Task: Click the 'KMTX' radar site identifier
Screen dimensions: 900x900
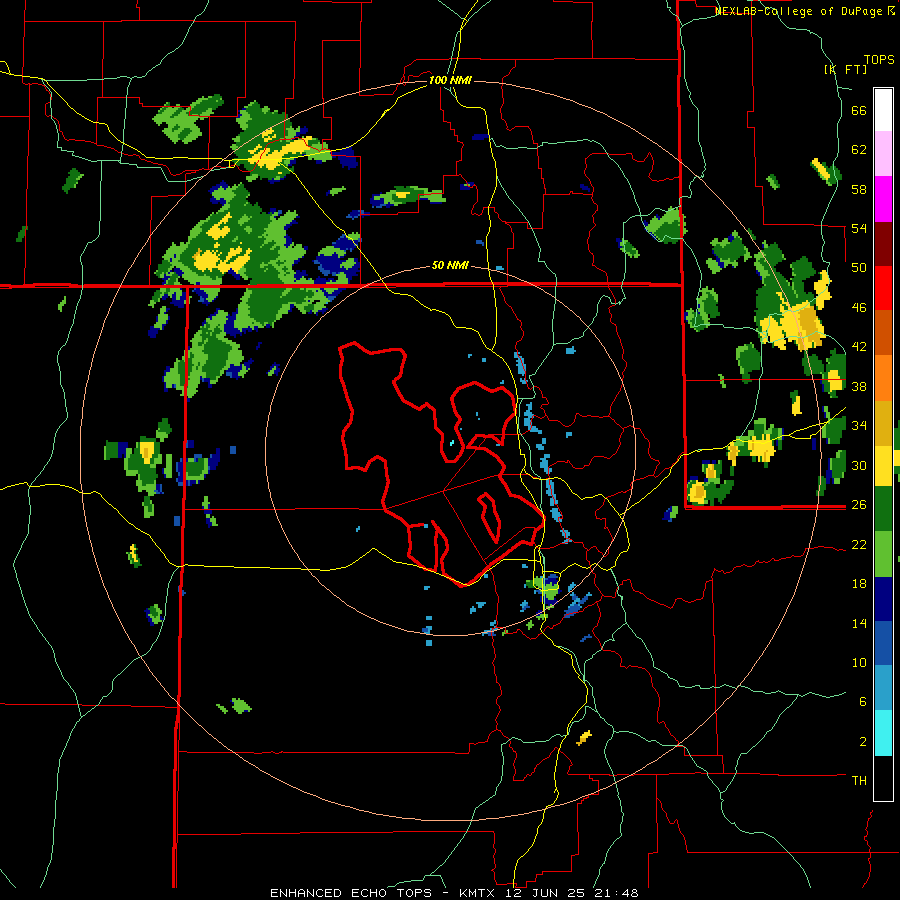Action: click(x=476, y=893)
